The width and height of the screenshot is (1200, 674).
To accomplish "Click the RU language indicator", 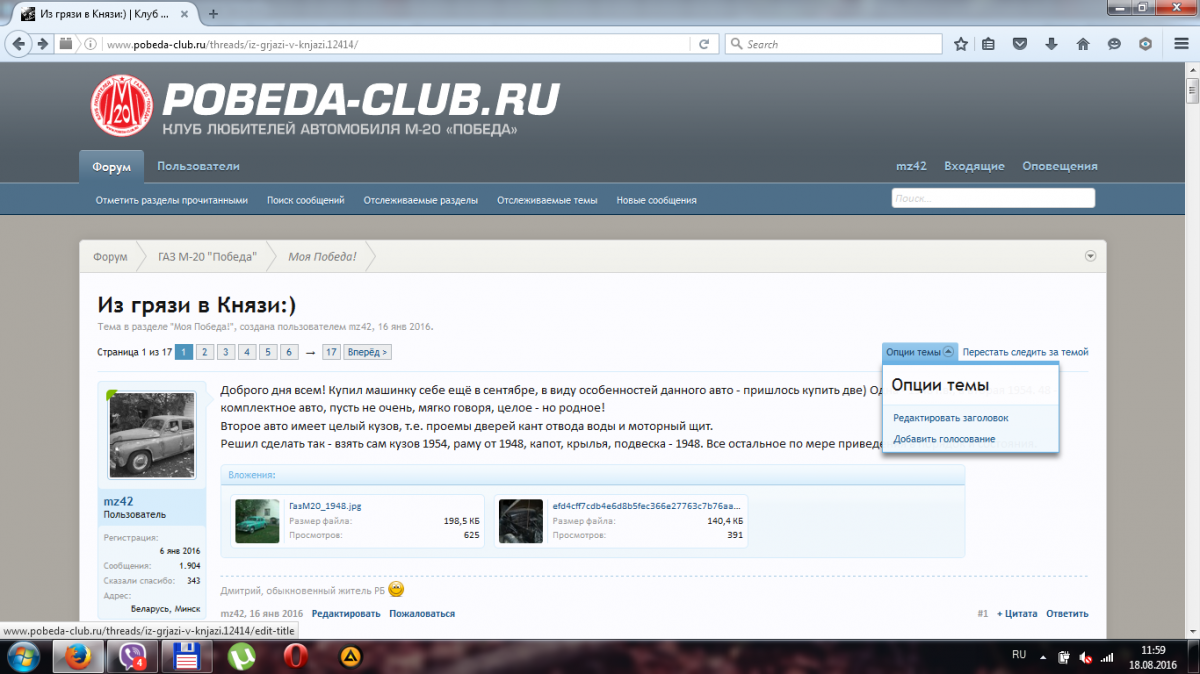I will tap(1019, 654).
